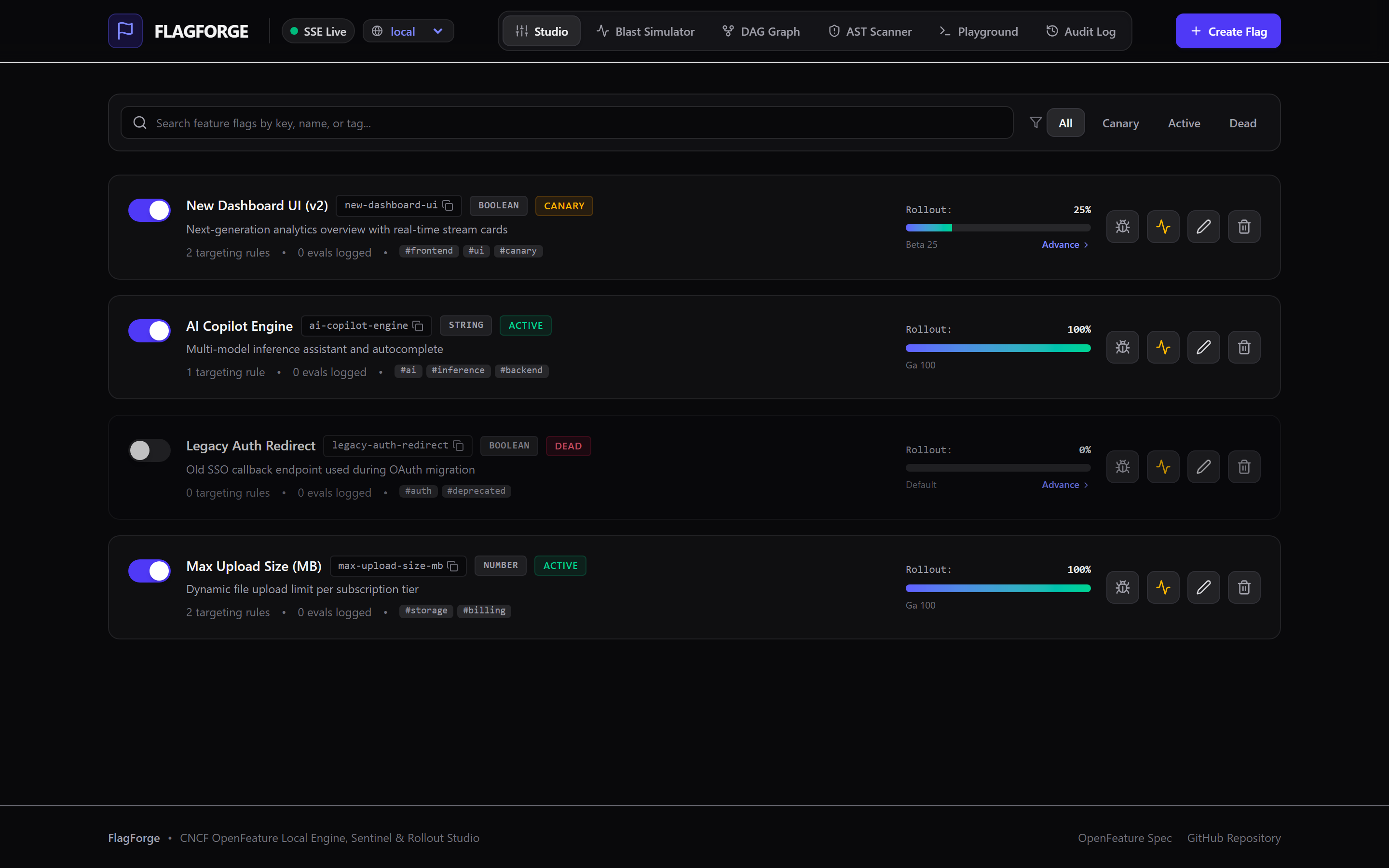This screenshot has width=1389, height=868.
Task: Copy the new-dashboard-ui key
Action: 448,205
